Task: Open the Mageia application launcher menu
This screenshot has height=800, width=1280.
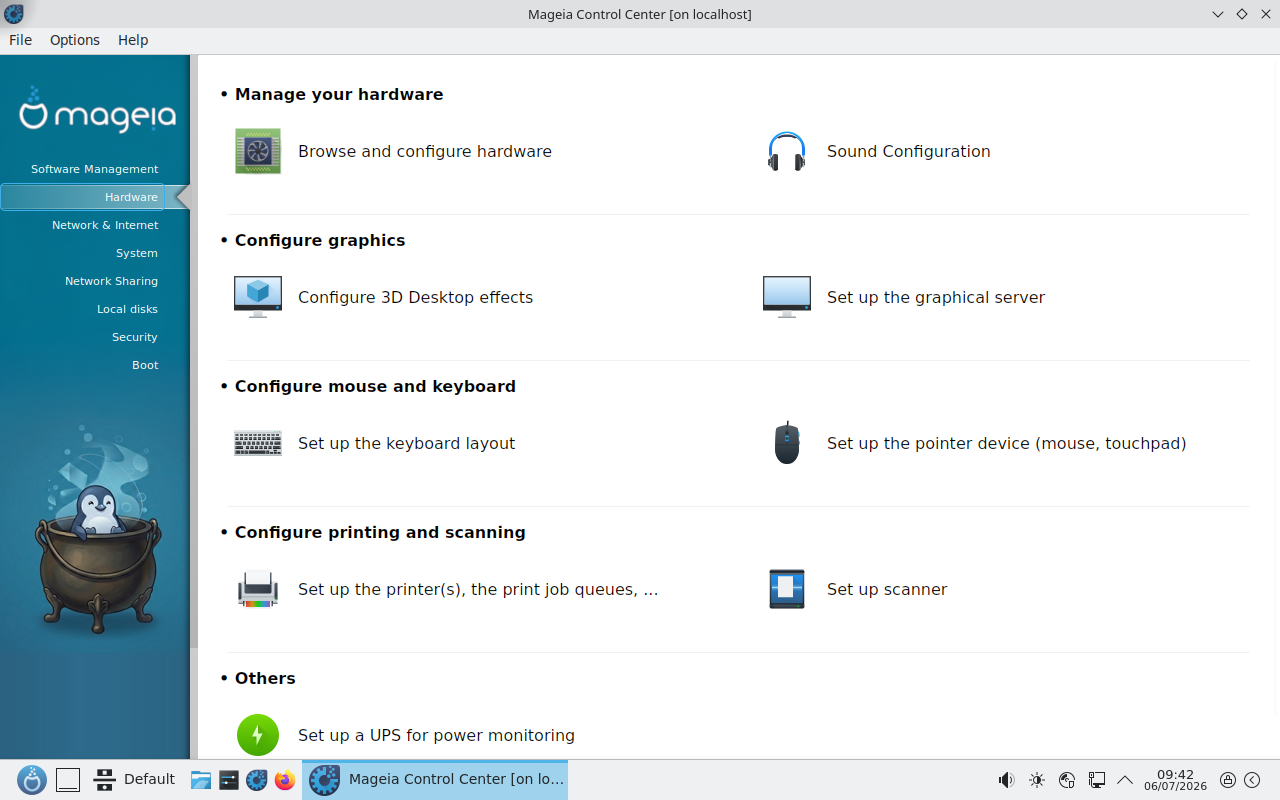Action: (32, 780)
